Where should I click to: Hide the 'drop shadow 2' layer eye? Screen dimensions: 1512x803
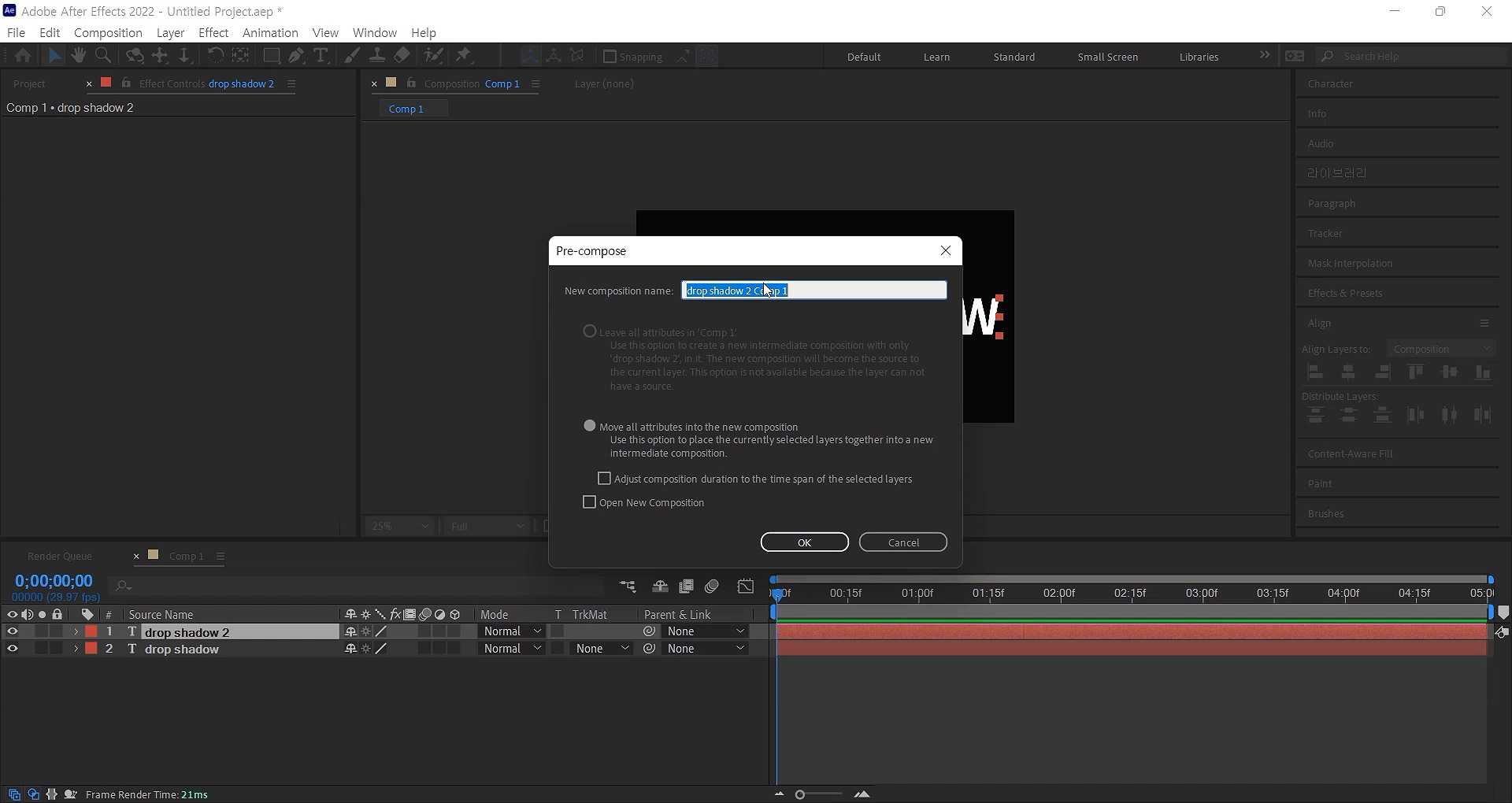[12, 631]
